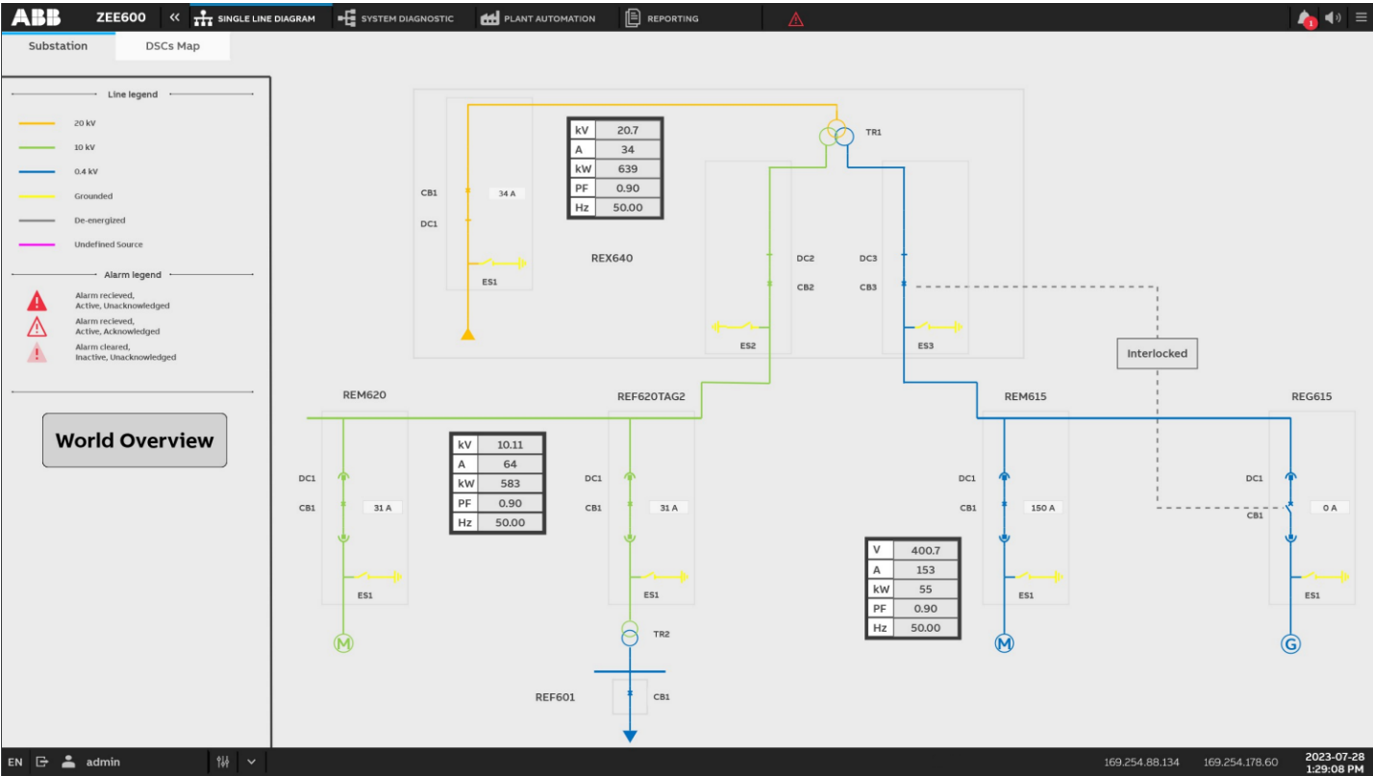This screenshot has width=1378, height=779.
Task: Select the REF620TAG2 ES1 earthing switch
Action: coord(659,577)
